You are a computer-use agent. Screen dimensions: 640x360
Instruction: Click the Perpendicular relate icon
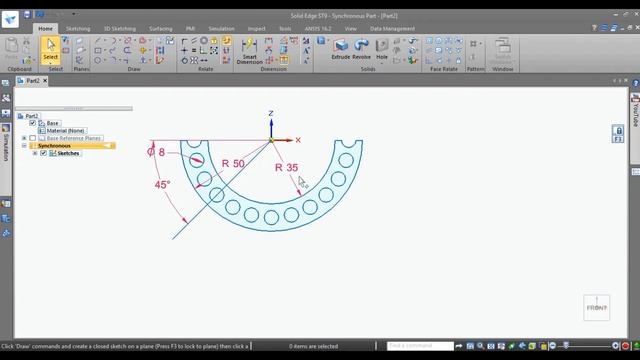point(203,51)
